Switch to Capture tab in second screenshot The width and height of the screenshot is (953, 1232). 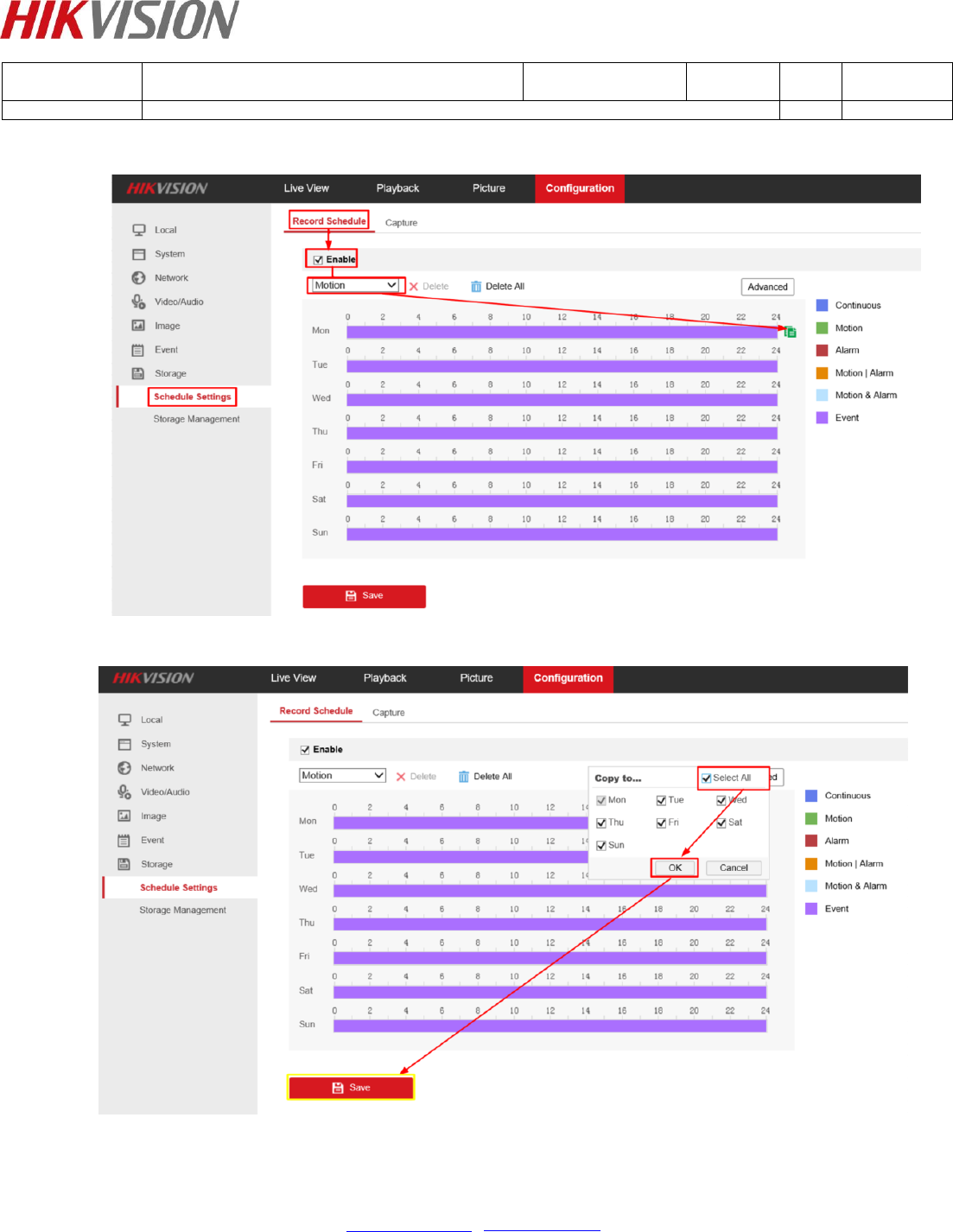388,713
